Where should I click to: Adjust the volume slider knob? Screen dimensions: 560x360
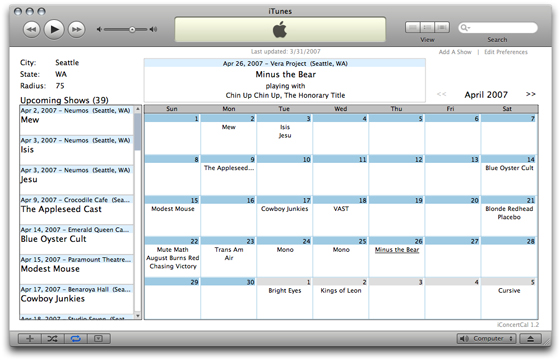pyautogui.click(x=132, y=29)
